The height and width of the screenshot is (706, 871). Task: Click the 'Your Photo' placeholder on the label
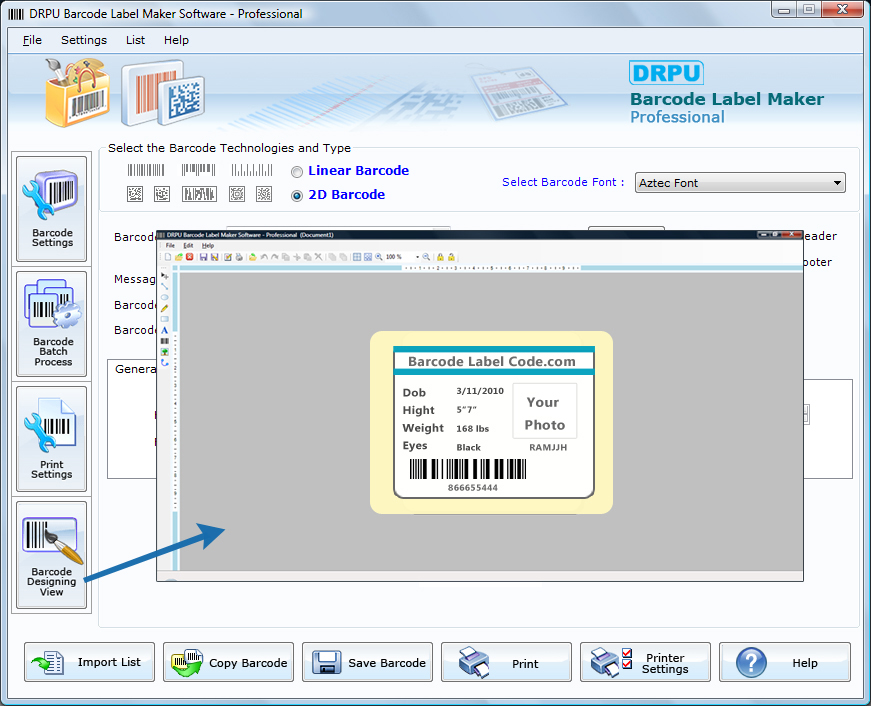544,413
